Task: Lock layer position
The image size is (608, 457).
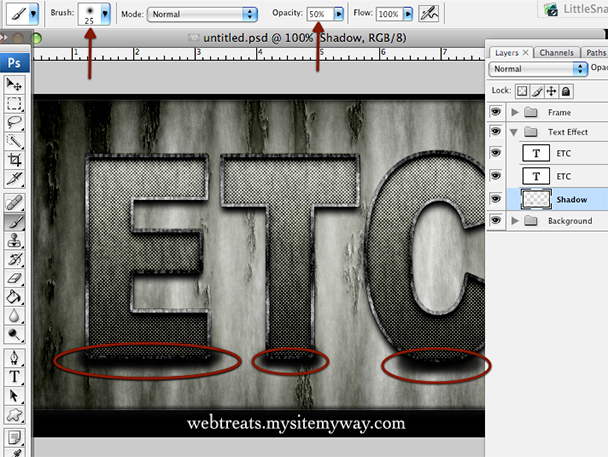Action: point(551,91)
